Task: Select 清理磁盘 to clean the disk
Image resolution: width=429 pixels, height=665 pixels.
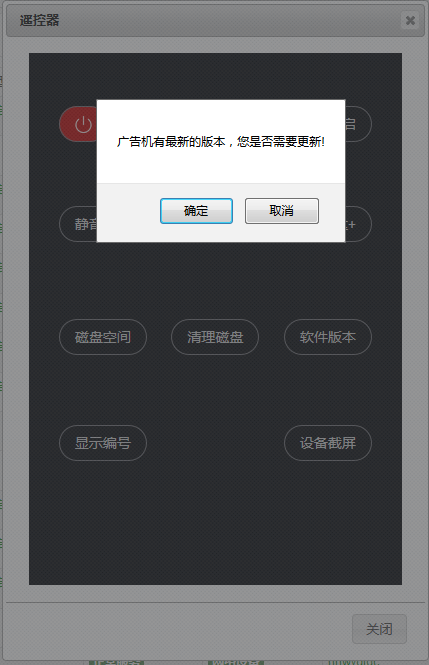Action: tap(215, 337)
